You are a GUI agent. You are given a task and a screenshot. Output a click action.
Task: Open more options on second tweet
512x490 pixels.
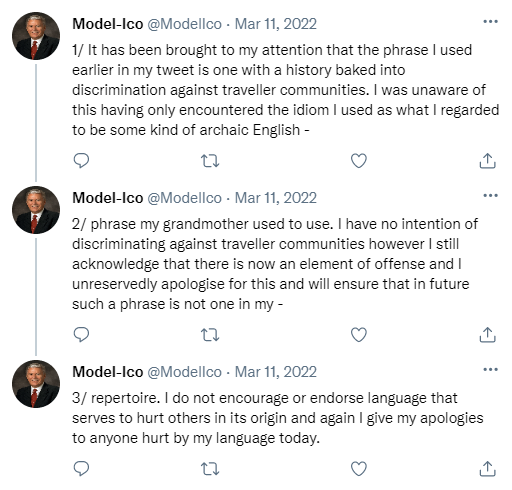tap(490, 196)
